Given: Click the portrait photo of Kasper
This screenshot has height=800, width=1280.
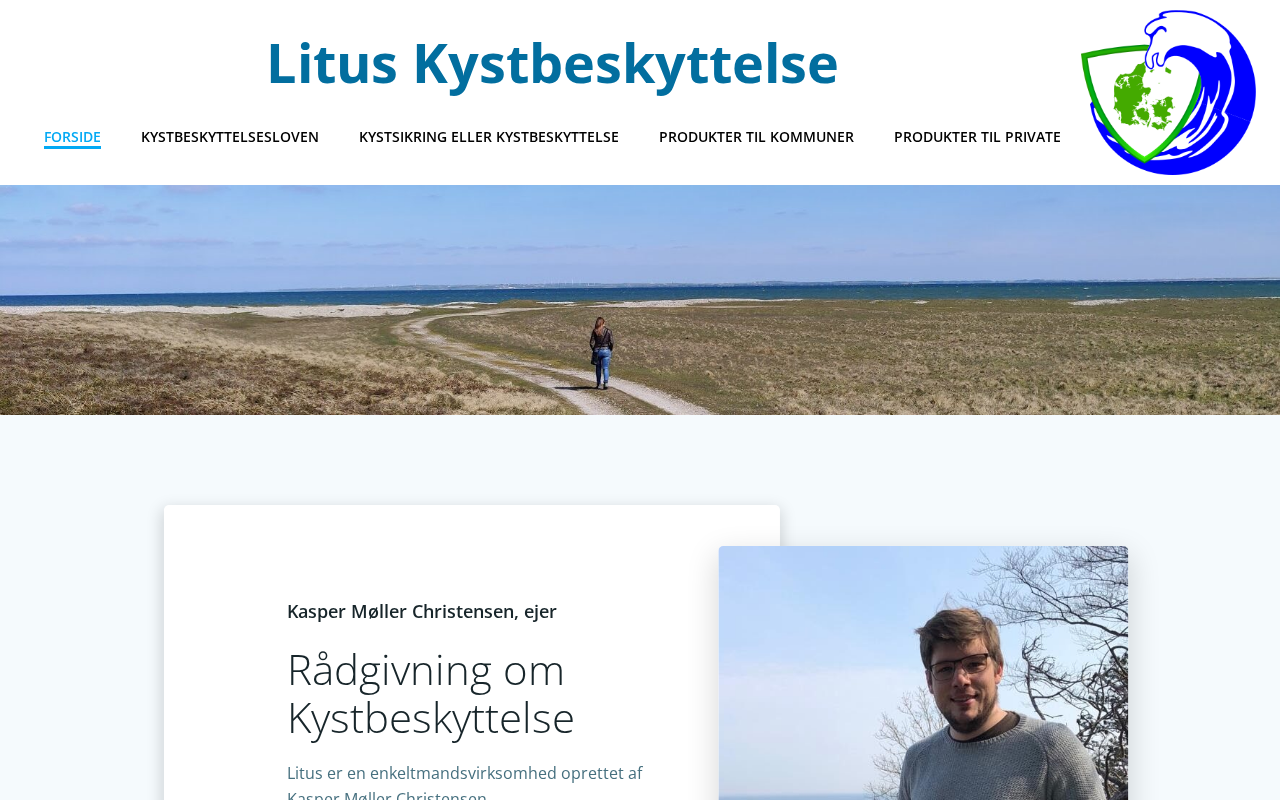Looking at the screenshot, I should point(923,673).
